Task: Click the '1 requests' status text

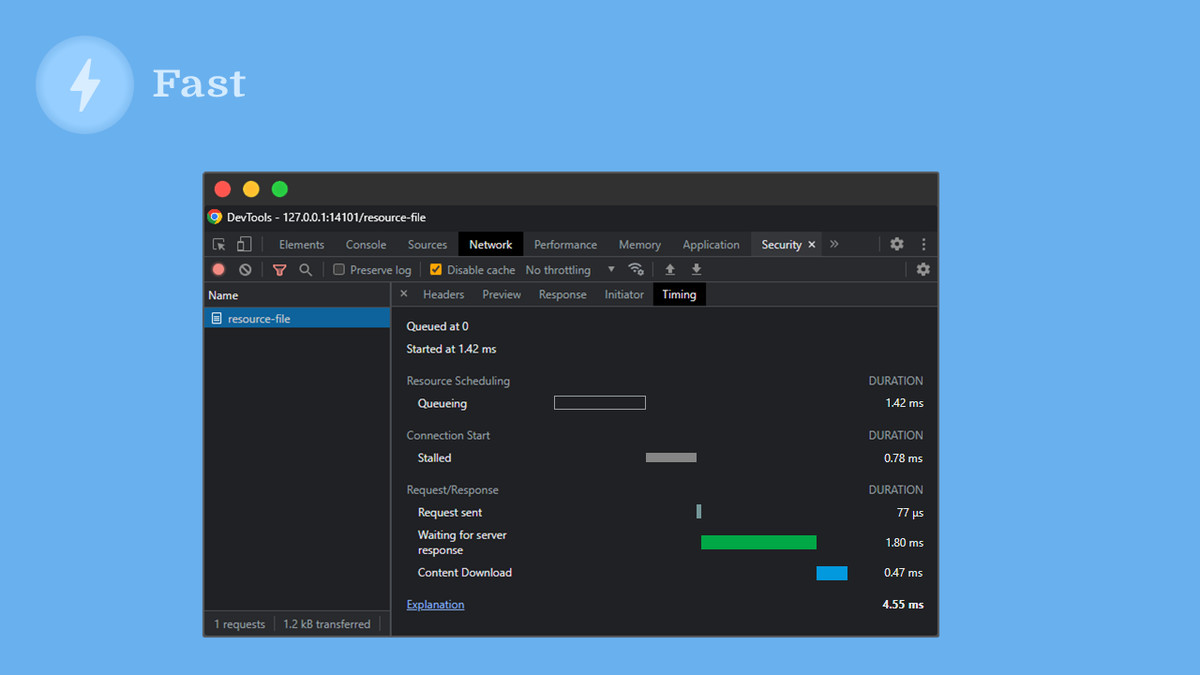Action: (239, 624)
